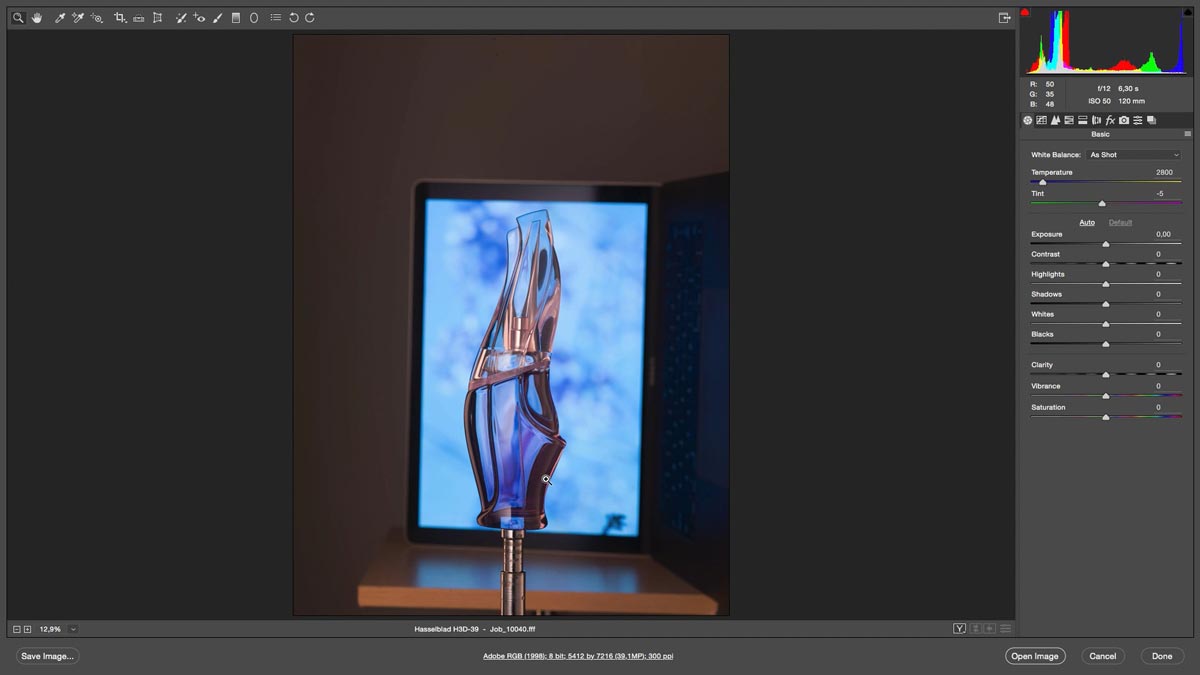Zoom out with the minus button
This screenshot has height=675, width=1200.
click(x=17, y=629)
